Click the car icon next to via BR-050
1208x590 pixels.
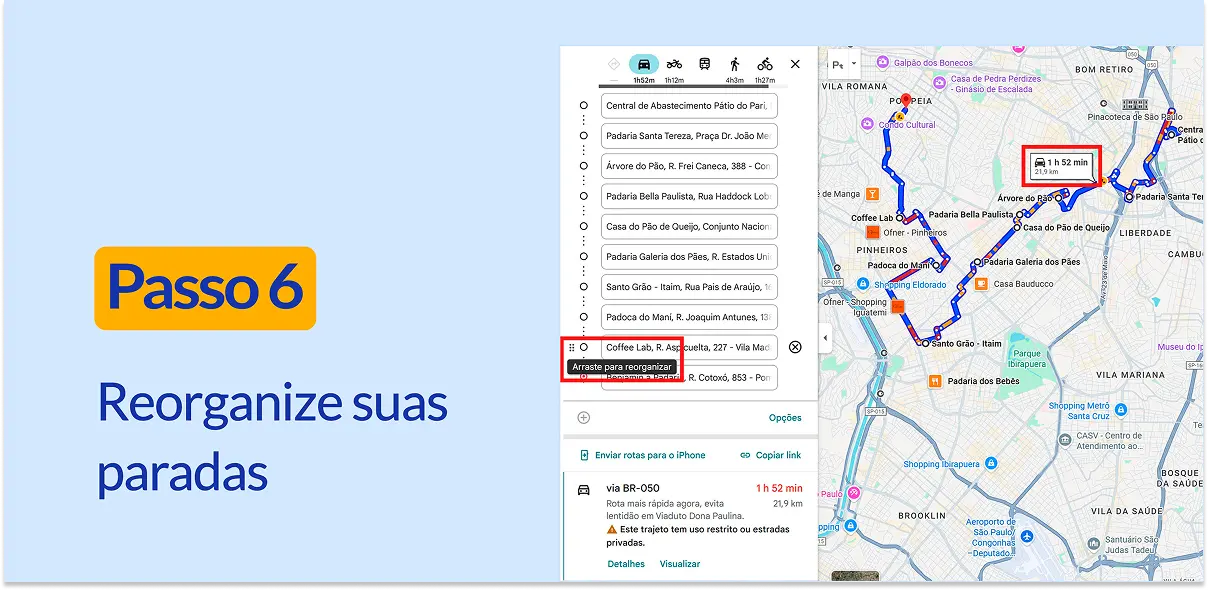coord(583,491)
